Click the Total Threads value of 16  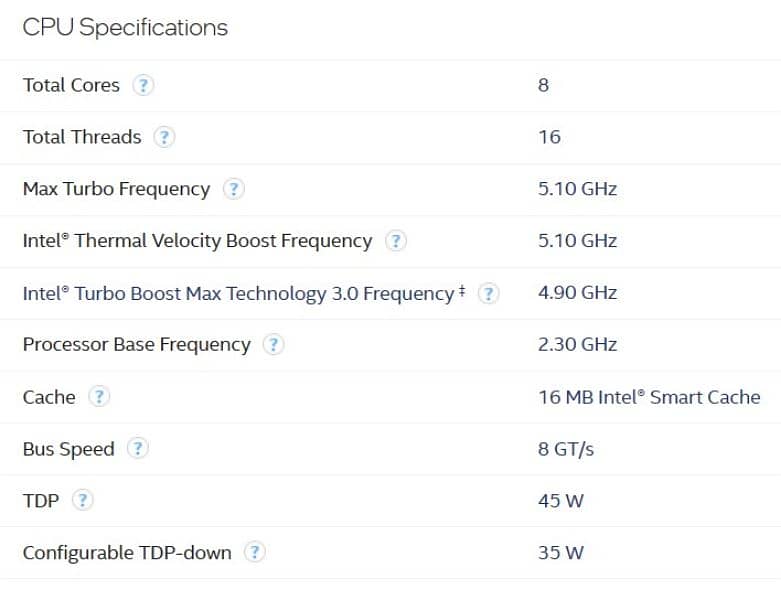coord(549,137)
